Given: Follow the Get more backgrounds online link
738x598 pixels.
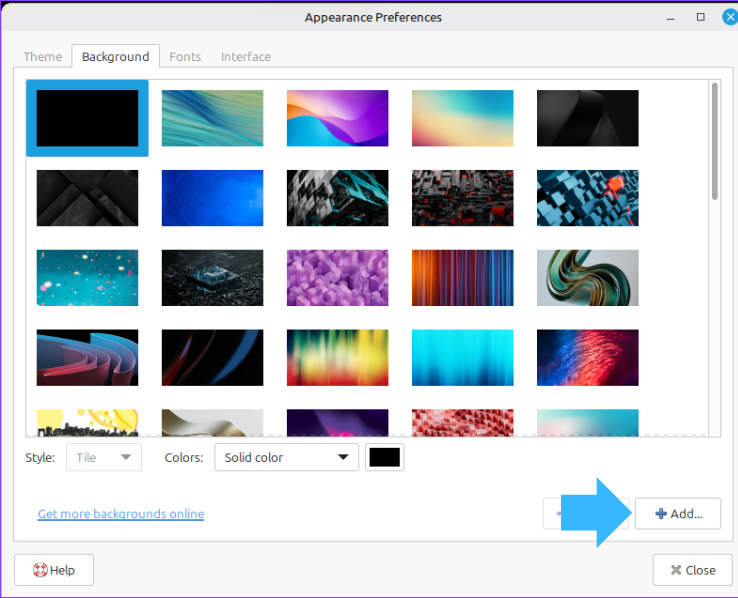Looking at the screenshot, I should click(121, 514).
